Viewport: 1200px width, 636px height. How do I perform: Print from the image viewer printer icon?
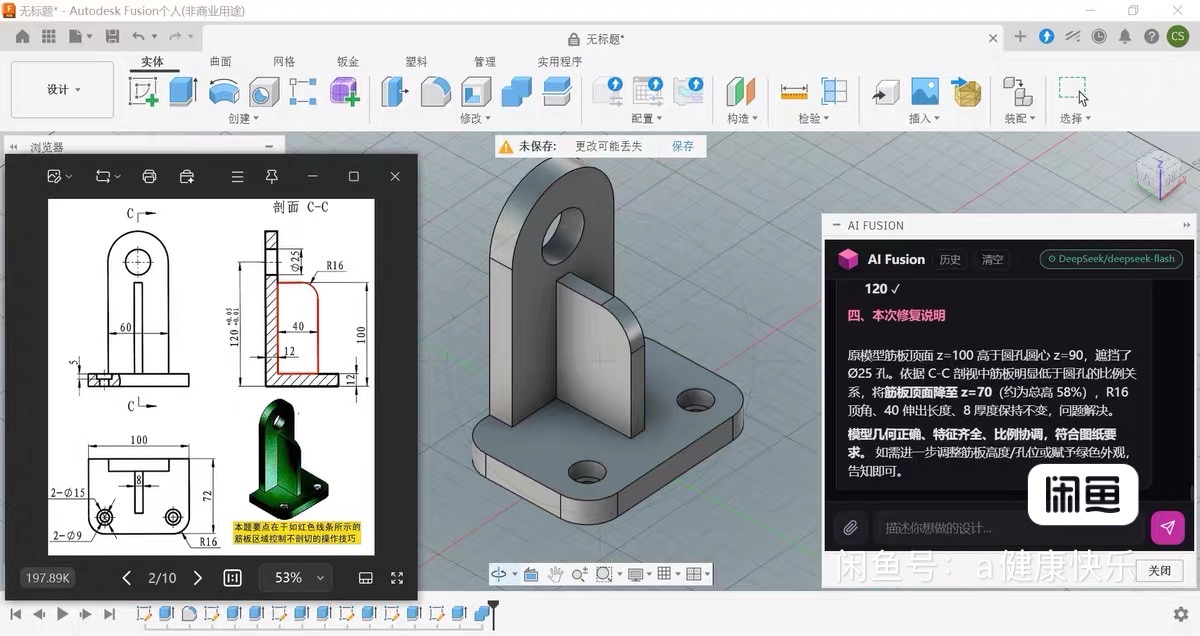pos(149,176)
